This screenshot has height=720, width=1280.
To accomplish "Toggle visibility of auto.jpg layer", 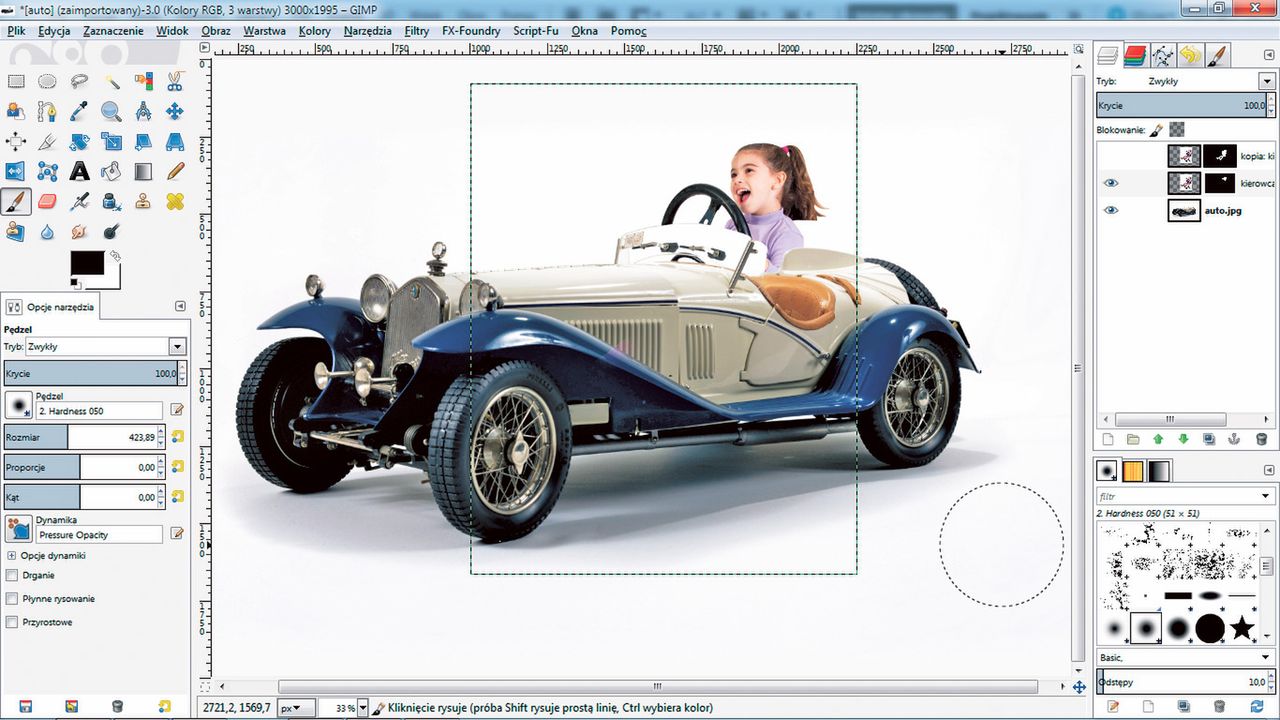I will tap(1110, 211).
